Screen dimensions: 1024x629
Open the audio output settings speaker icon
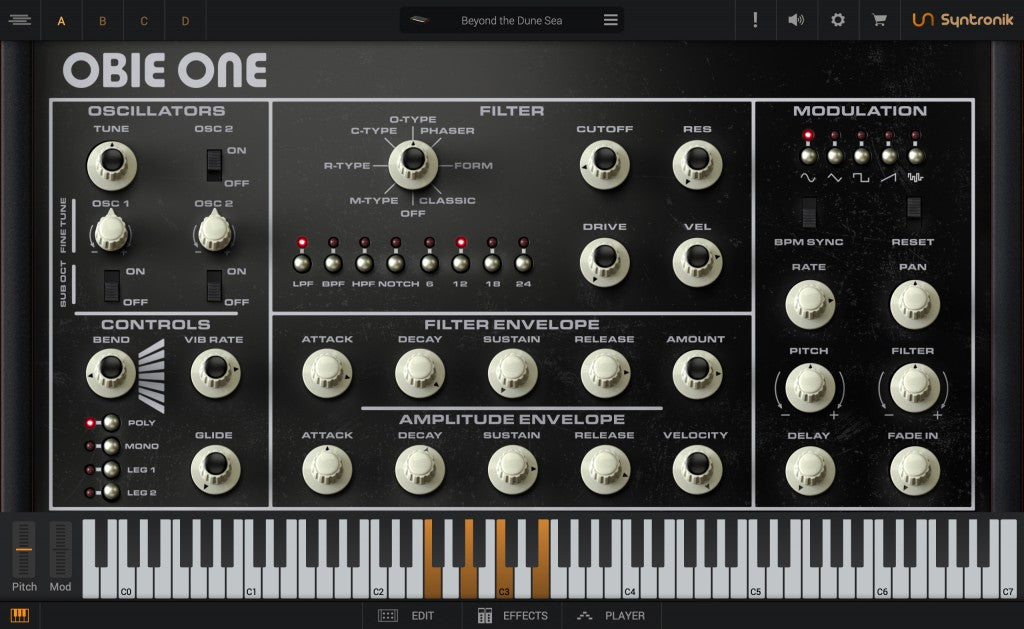[x=796, y=19]
